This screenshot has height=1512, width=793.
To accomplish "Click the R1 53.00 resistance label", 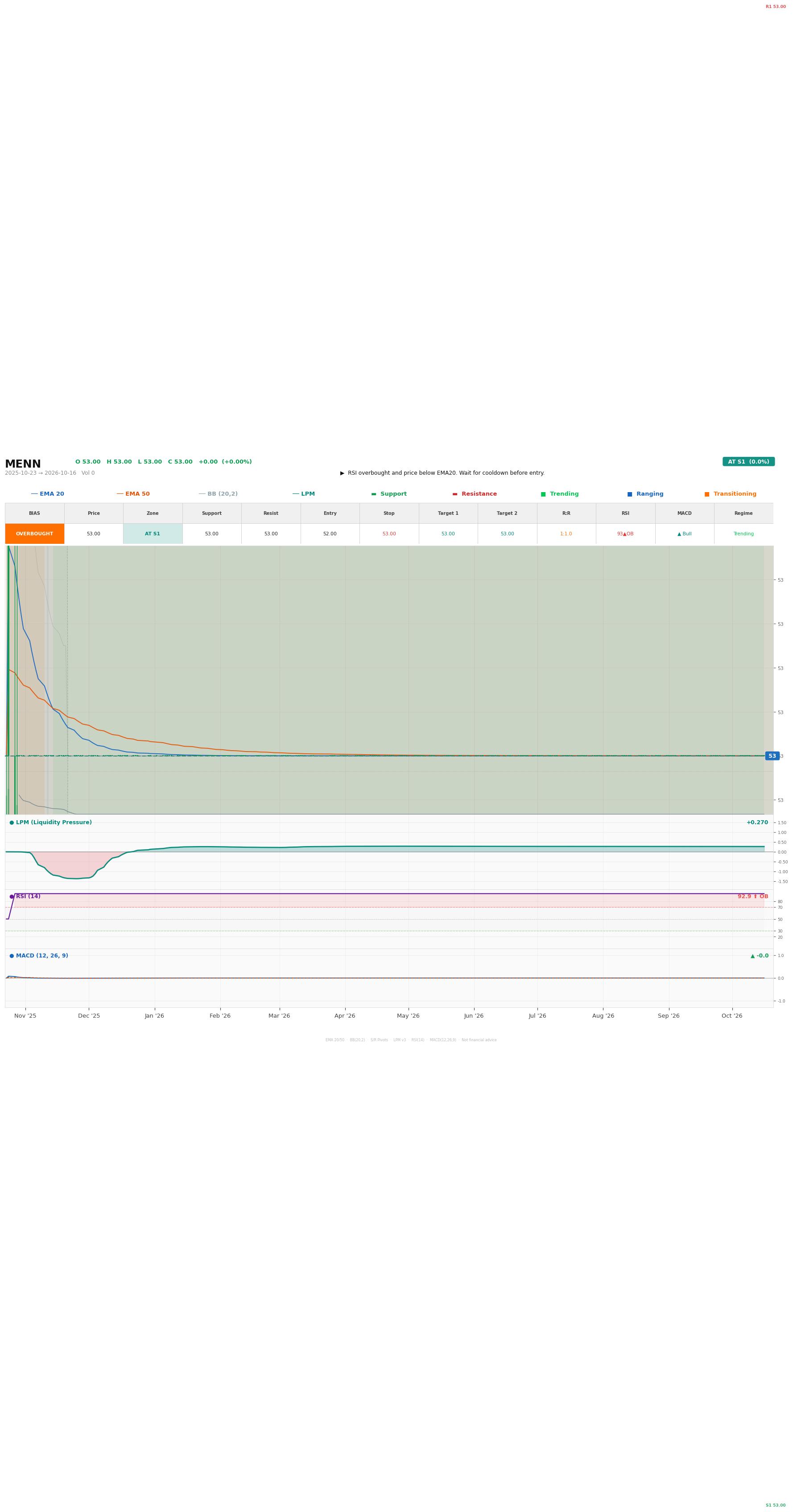I will coord(775,7).
